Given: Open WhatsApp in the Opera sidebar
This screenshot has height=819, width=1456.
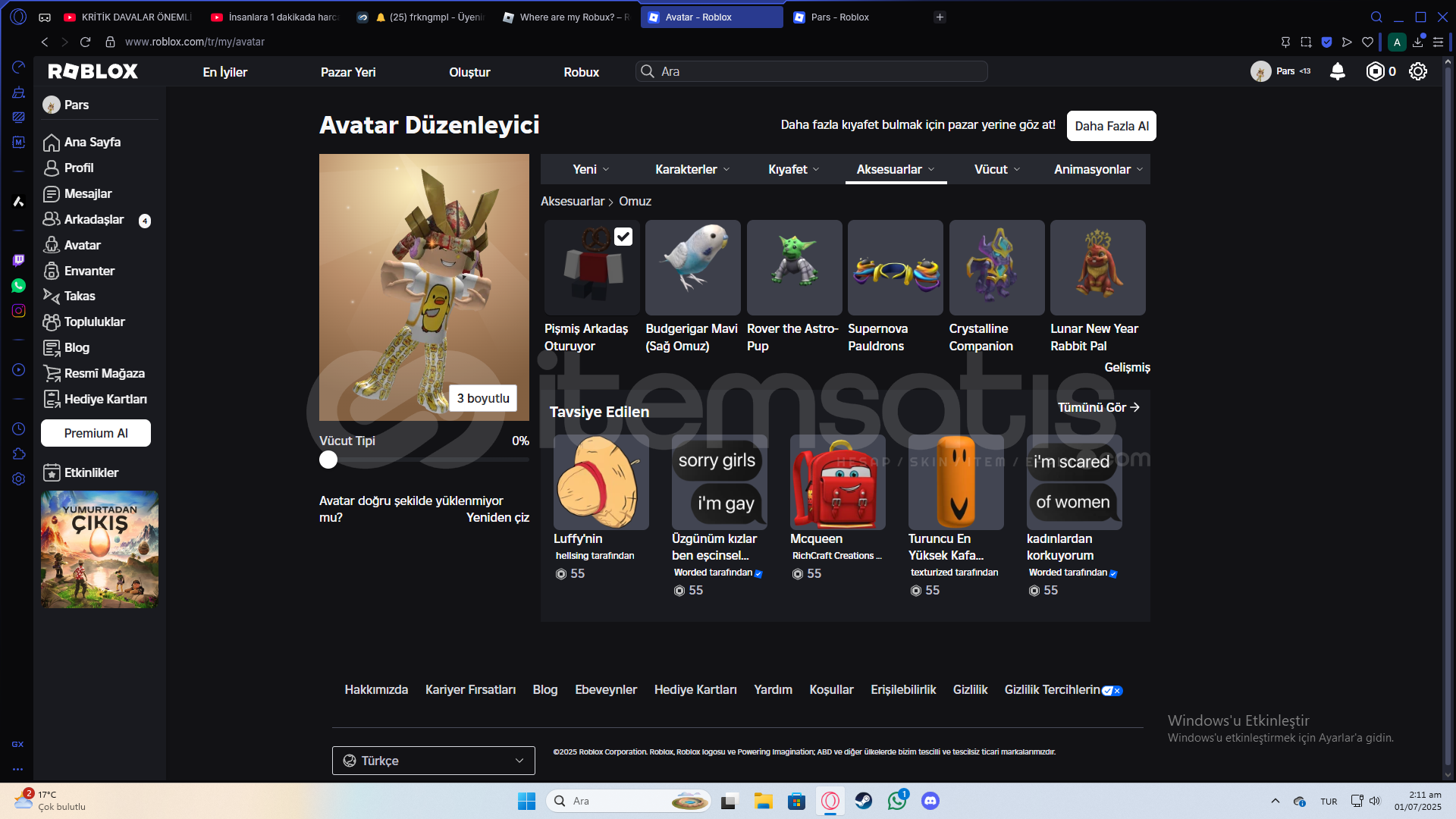Looking at the screenshot, I should 18,285.
